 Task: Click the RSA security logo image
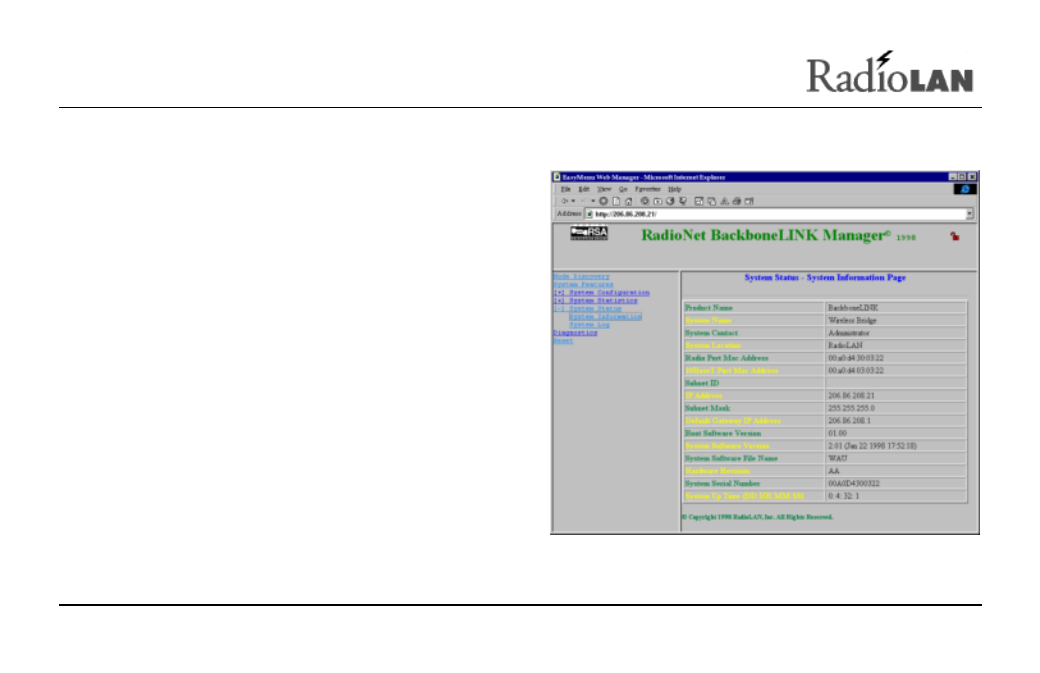[x=589, y=233]
